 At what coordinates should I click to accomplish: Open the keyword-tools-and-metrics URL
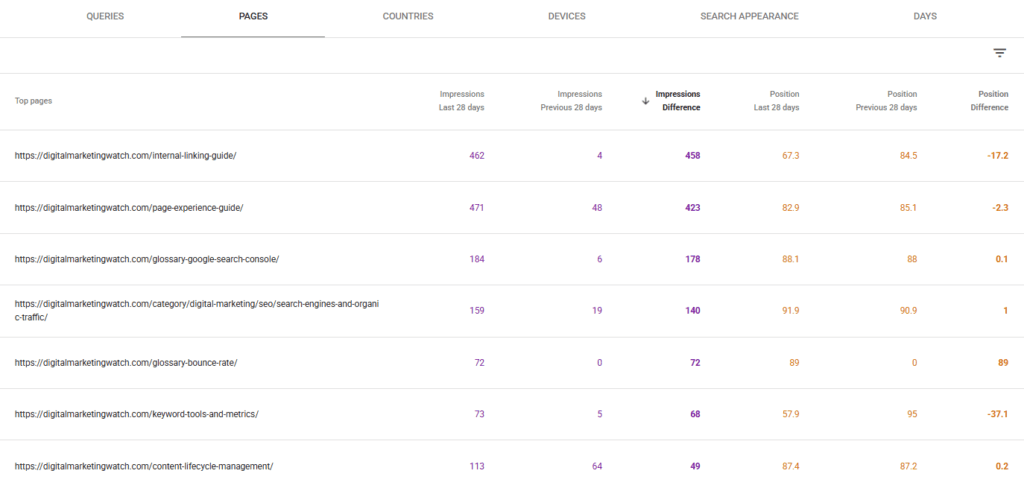click(136, 414)
